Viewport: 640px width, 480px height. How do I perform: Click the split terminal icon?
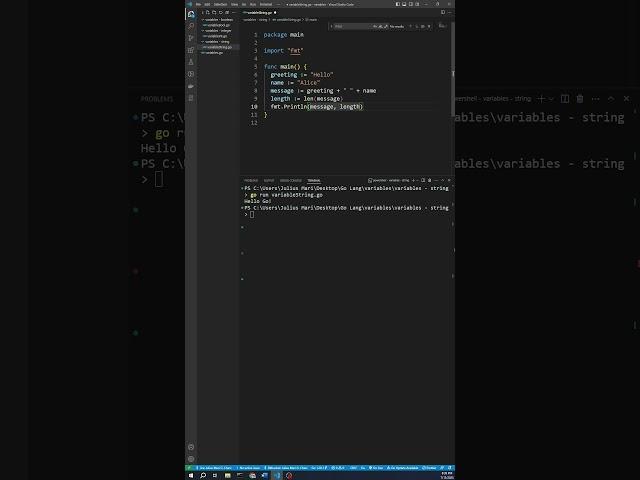423,180
